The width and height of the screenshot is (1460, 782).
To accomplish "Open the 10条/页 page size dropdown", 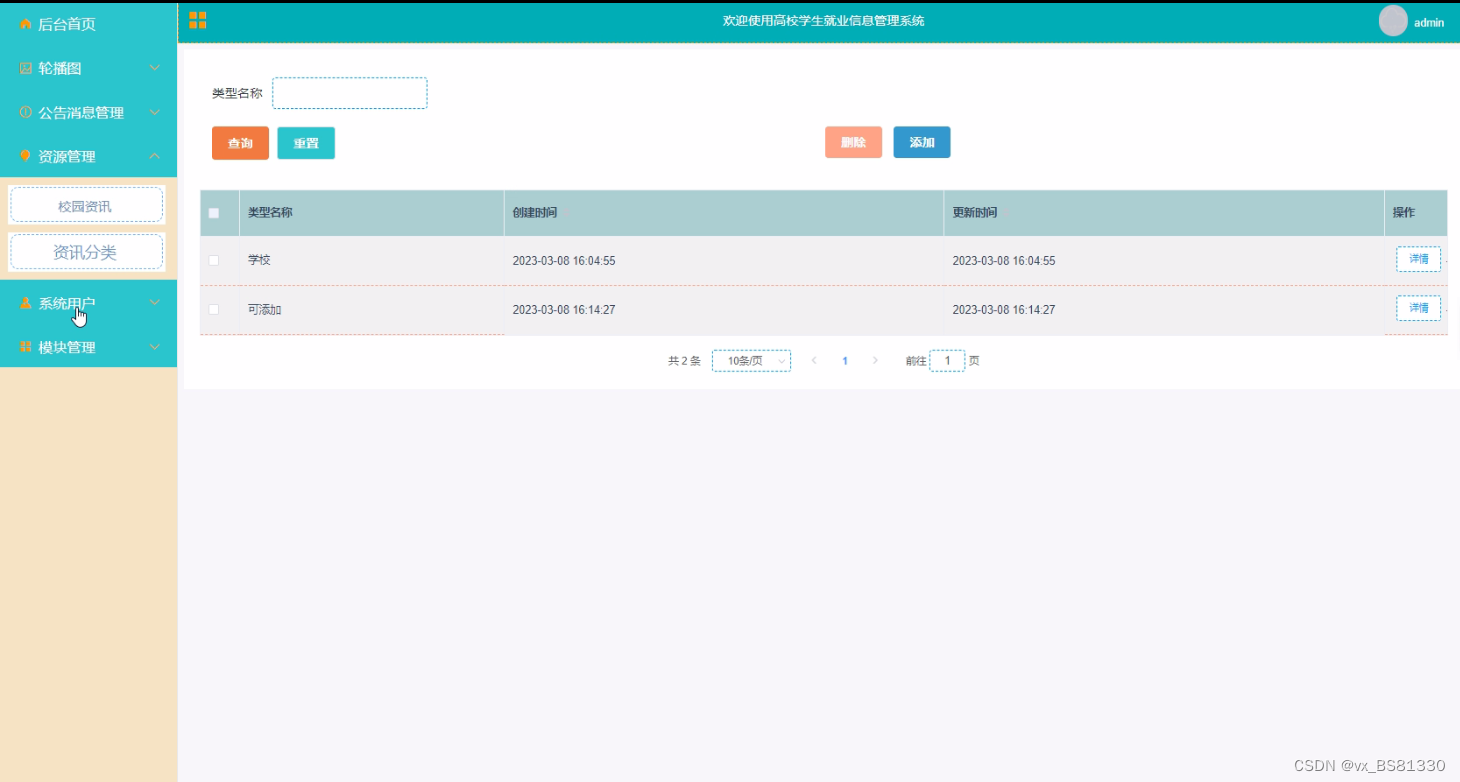I will (x=751, y=361).
